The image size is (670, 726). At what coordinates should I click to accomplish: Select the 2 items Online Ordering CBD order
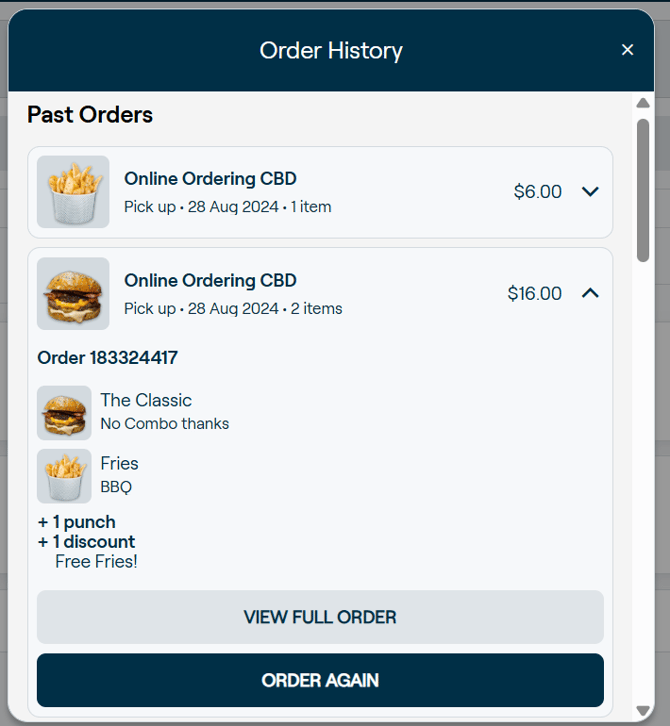coord(210,282)
